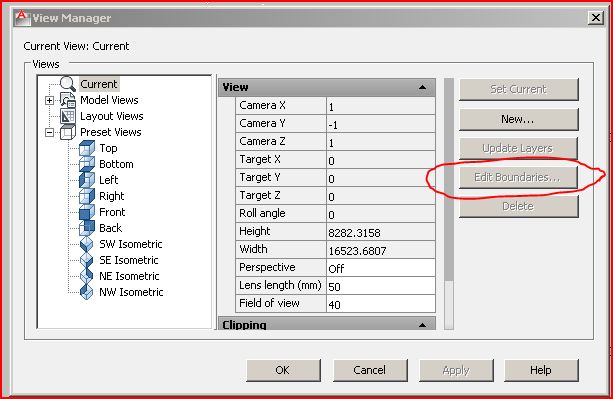Click the Apply button

[x=456, y=370]
